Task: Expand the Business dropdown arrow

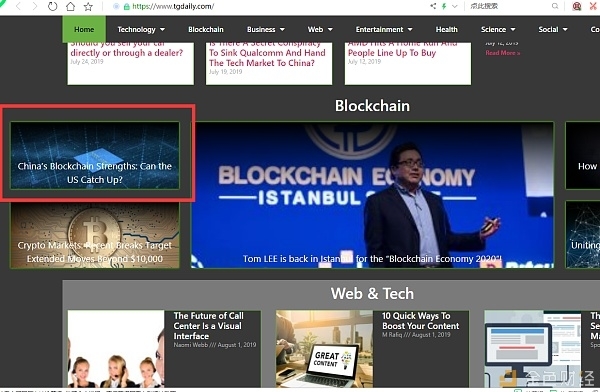Action: point(282,29)
